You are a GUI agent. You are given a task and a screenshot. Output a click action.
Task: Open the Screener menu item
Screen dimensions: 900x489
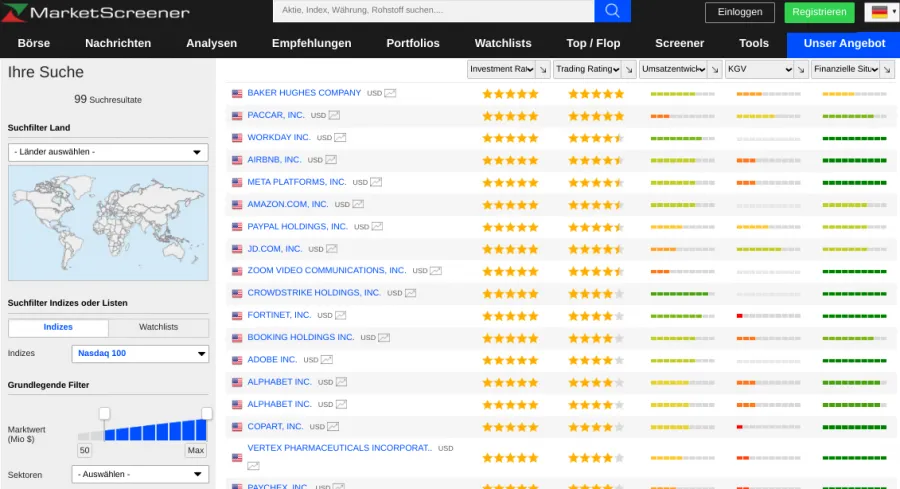[x=679, y=43]
